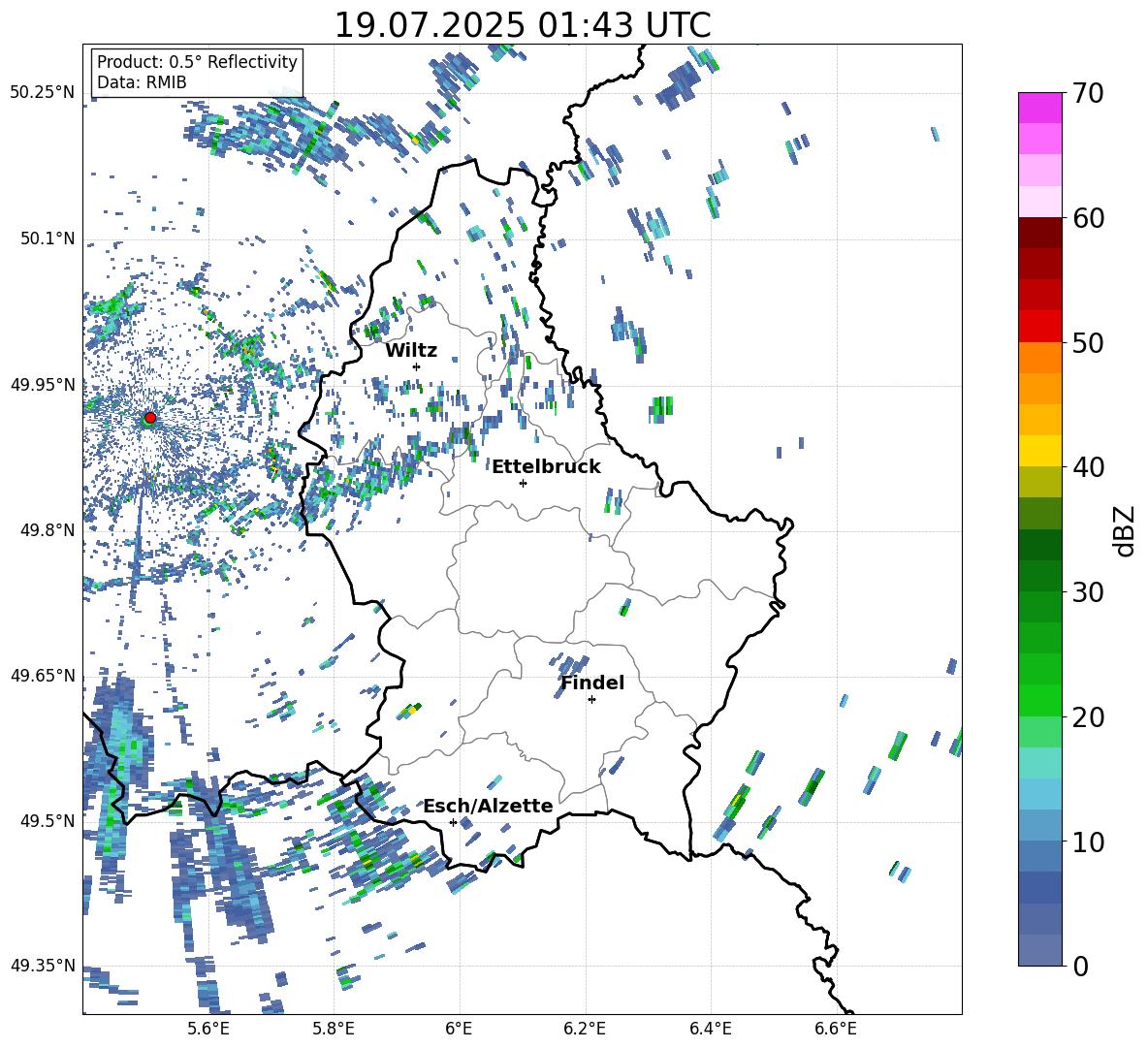Click the Findel location cross marker
The height and width of the screenshot is (1048, 1148).
point(591,700)
